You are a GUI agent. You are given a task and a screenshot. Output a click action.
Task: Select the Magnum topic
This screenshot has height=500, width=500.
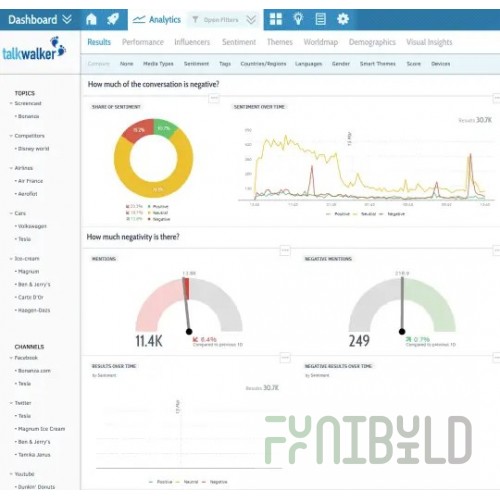point(28,271)
